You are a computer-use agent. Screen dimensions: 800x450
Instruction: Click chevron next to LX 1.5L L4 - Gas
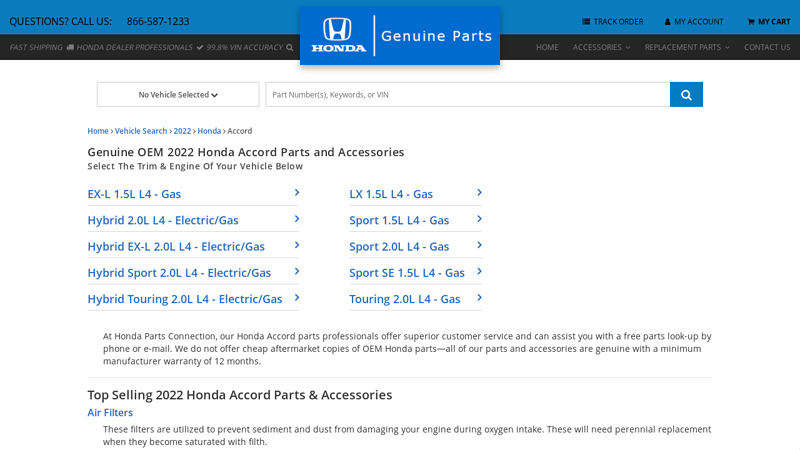[x=479, y=192]
